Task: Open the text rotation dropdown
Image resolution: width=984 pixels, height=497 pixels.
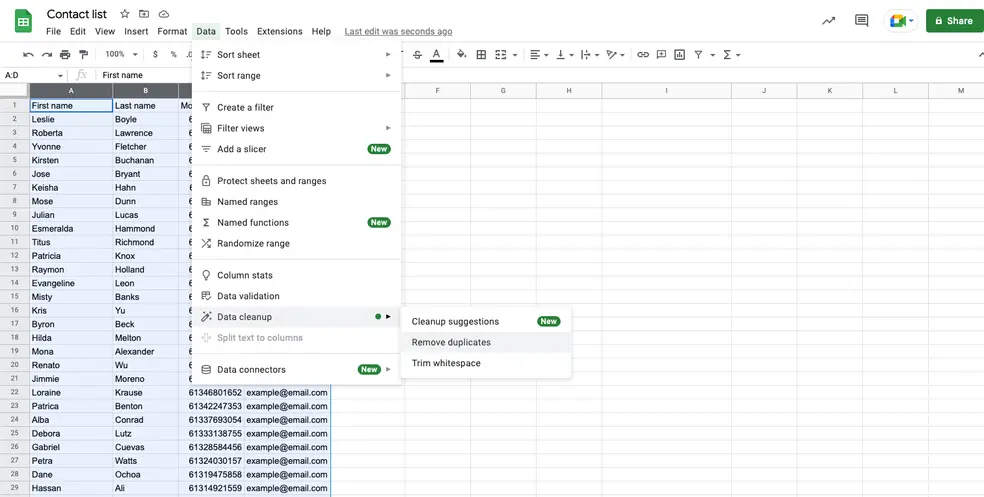Action: tap(615, 55)
